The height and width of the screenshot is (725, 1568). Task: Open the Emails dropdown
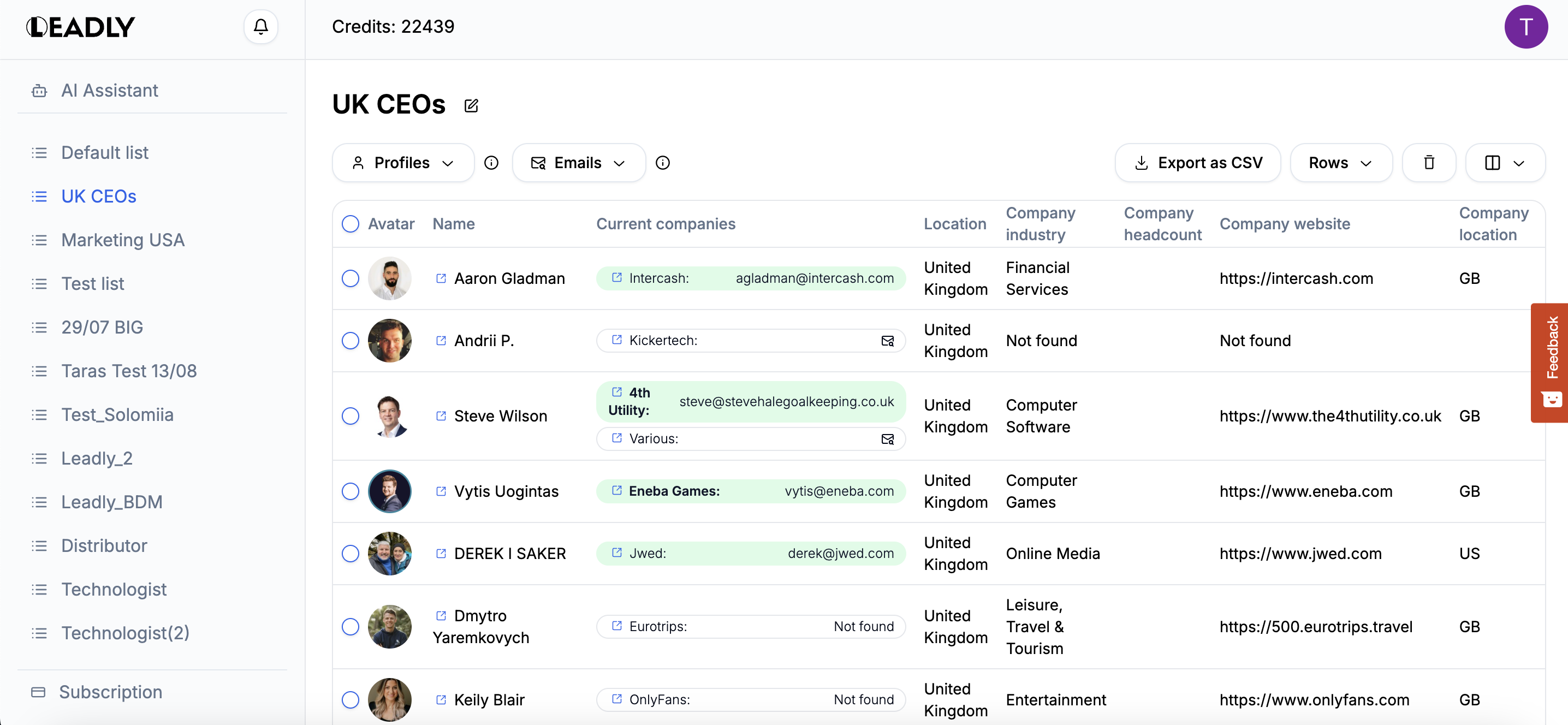578,163
